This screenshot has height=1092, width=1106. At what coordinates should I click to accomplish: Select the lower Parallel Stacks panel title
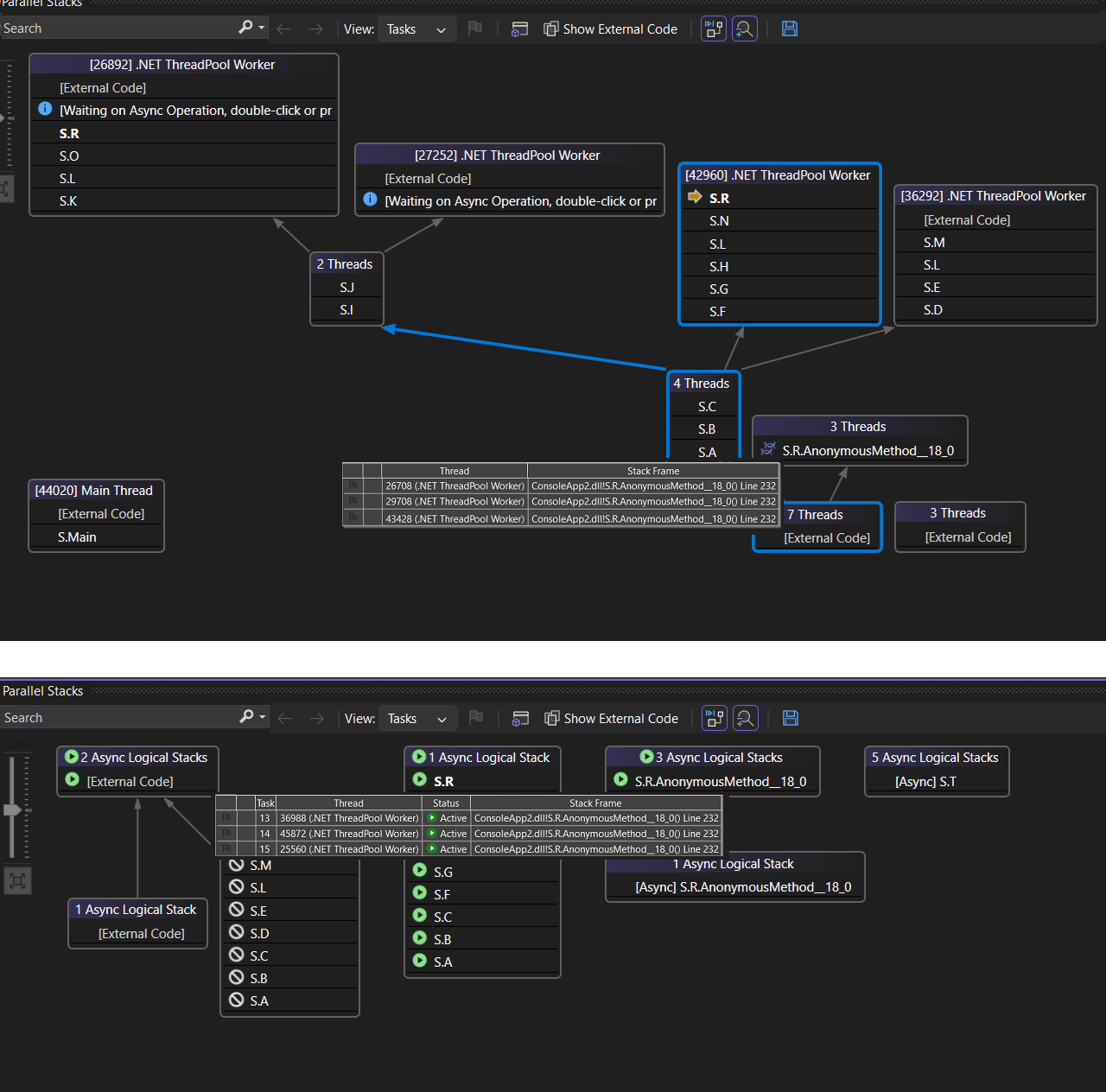click(42, 690)
